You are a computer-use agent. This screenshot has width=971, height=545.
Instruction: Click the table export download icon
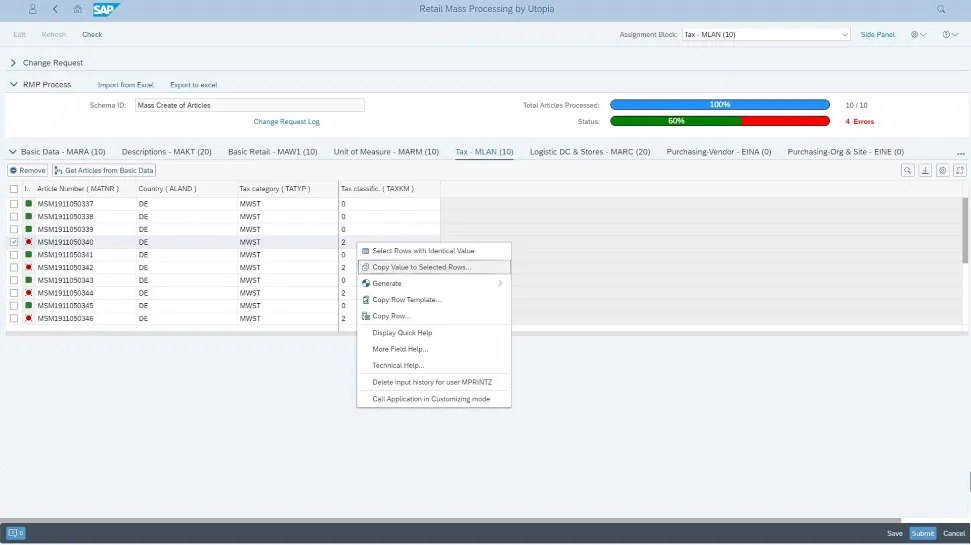(925, 171)
